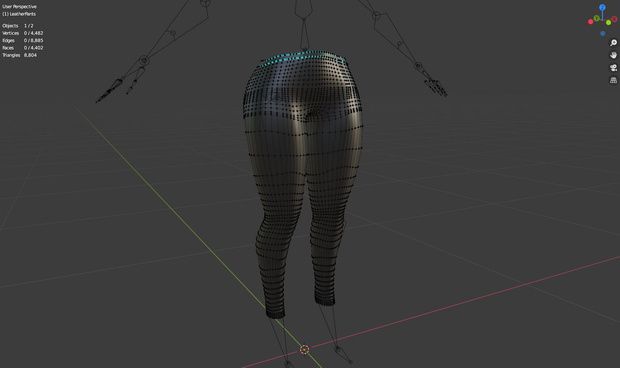Click the foot bone beside the red axis line
620x368 pixels.
(343, 354)
